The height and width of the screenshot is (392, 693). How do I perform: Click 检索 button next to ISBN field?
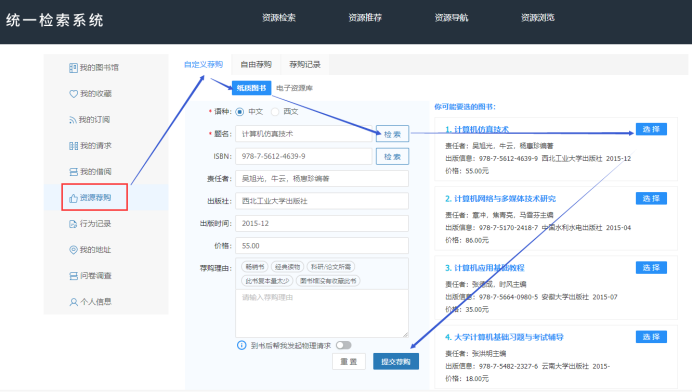[392, 156]
